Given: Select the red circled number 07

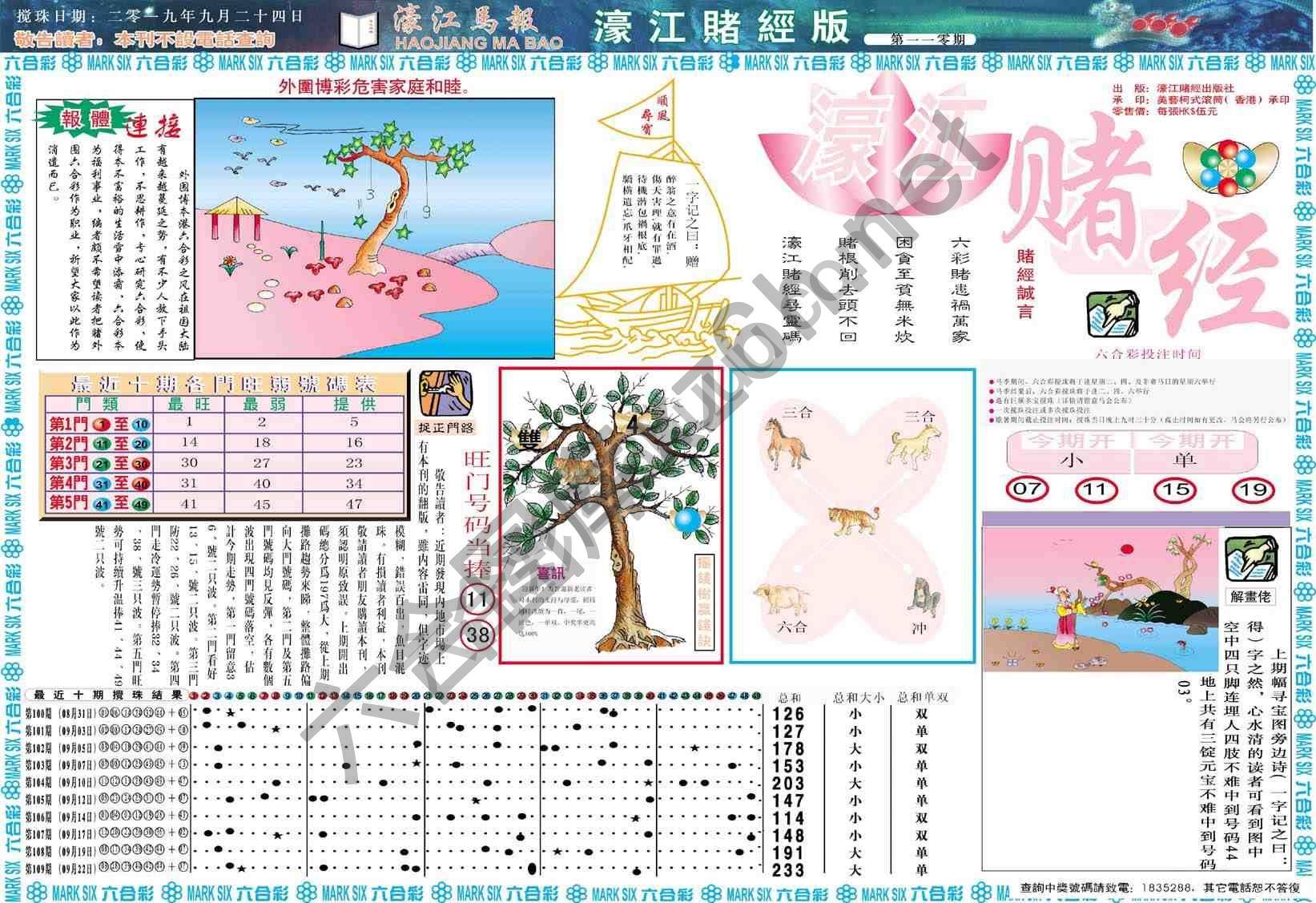Looking at the screenshot, I should [1027, 489].
